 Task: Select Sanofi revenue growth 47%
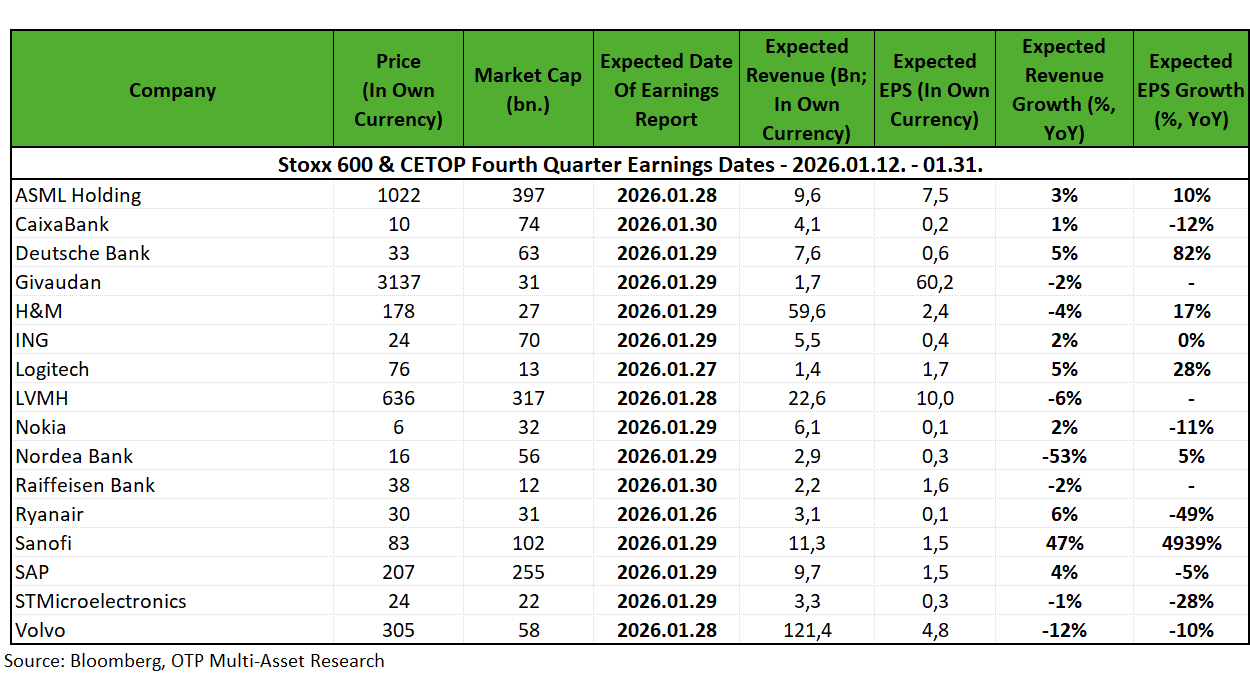(x=1064, y=543)
